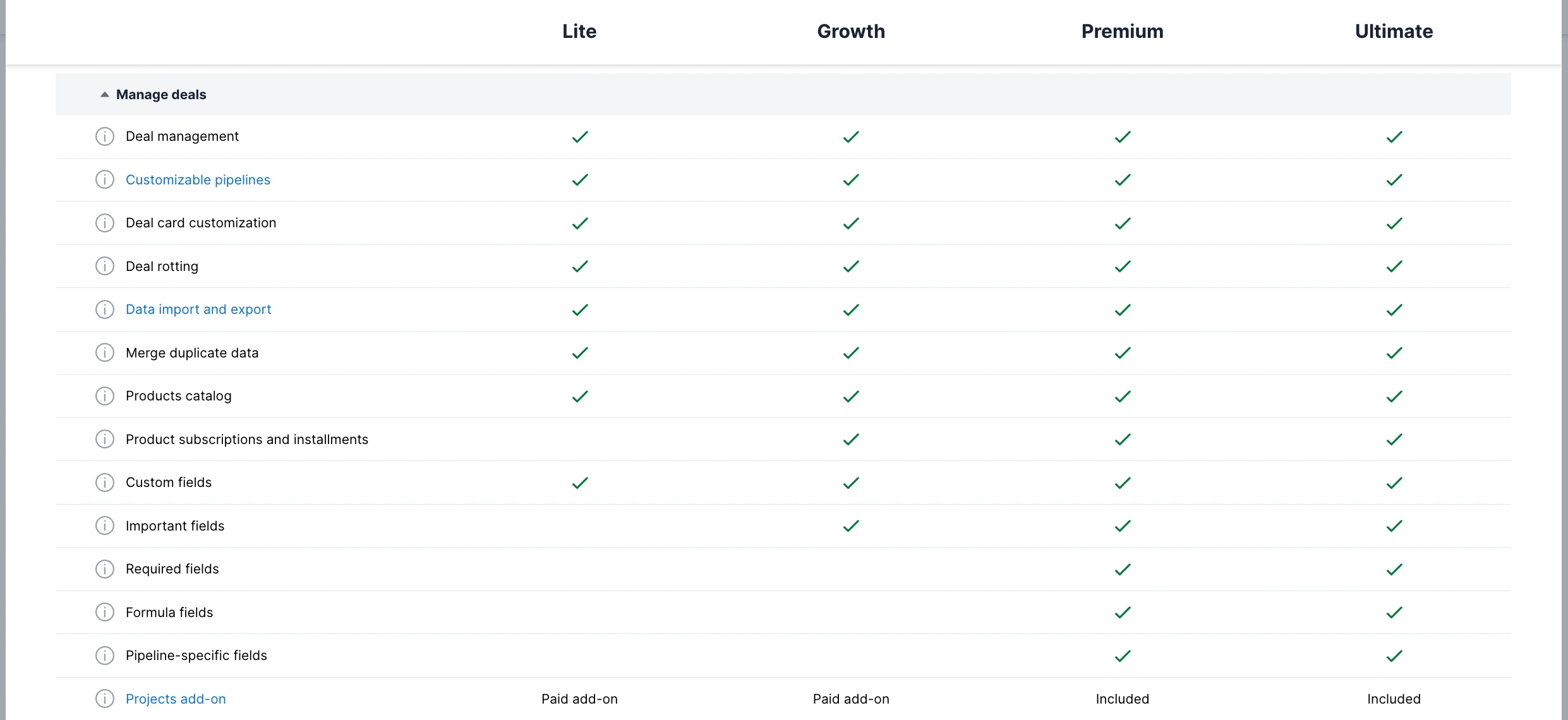Open the Projects add-on link
This screenshot has width=1568, height=720.
(175, 699)
